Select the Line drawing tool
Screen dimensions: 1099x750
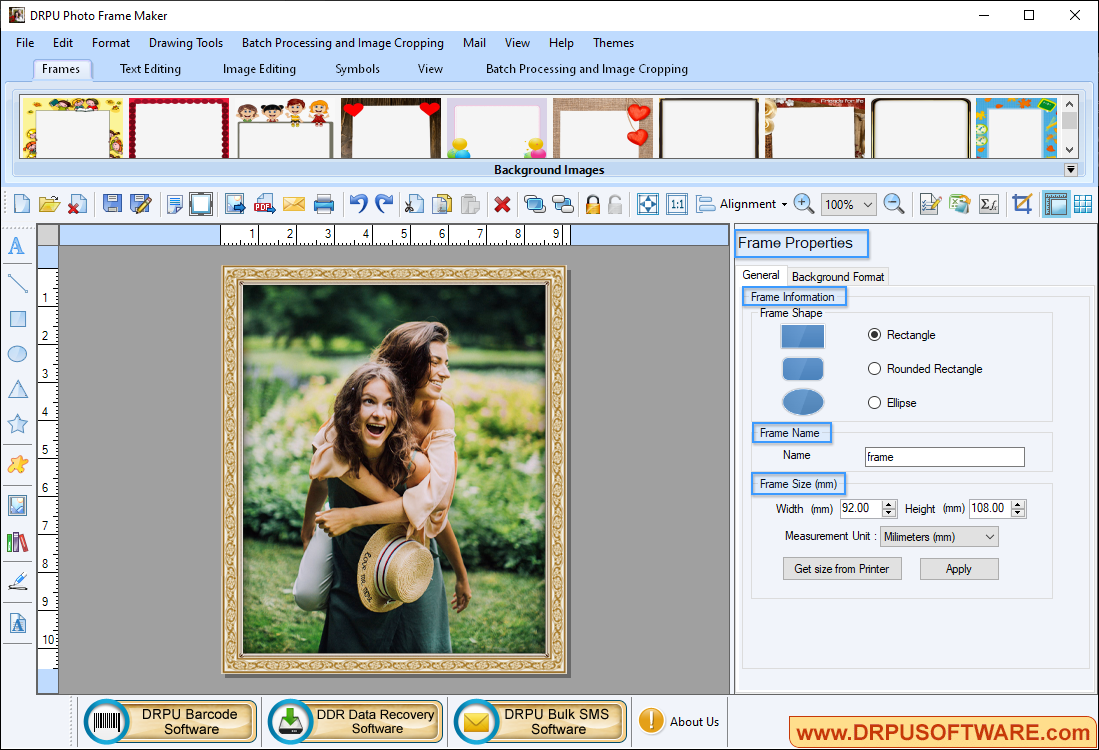pos(17,283)
